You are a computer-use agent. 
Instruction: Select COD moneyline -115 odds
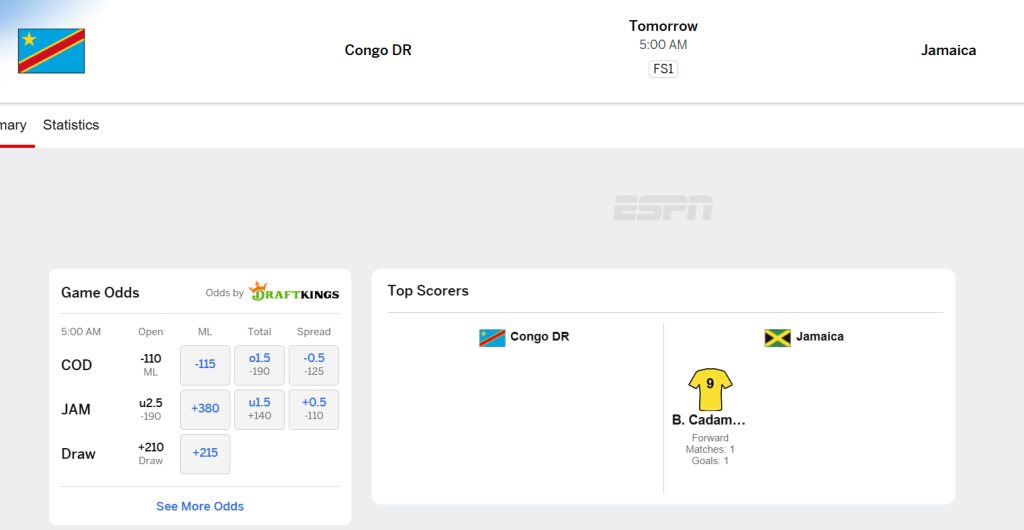coord(205,365)
